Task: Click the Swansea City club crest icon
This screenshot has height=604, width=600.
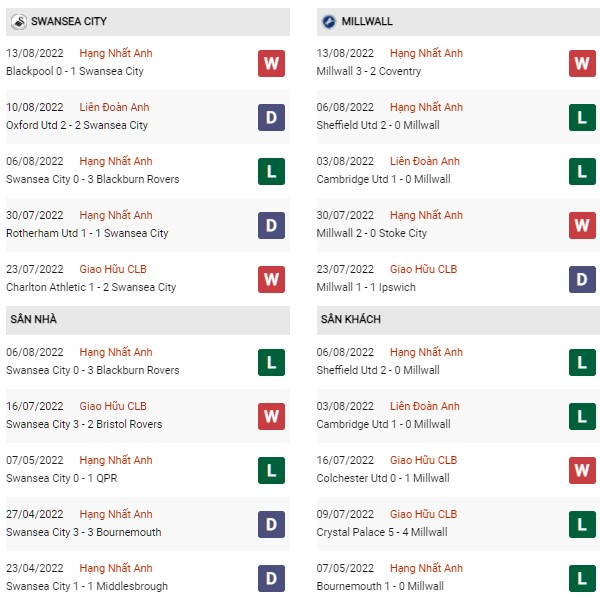Action: (x=18, y=22)
